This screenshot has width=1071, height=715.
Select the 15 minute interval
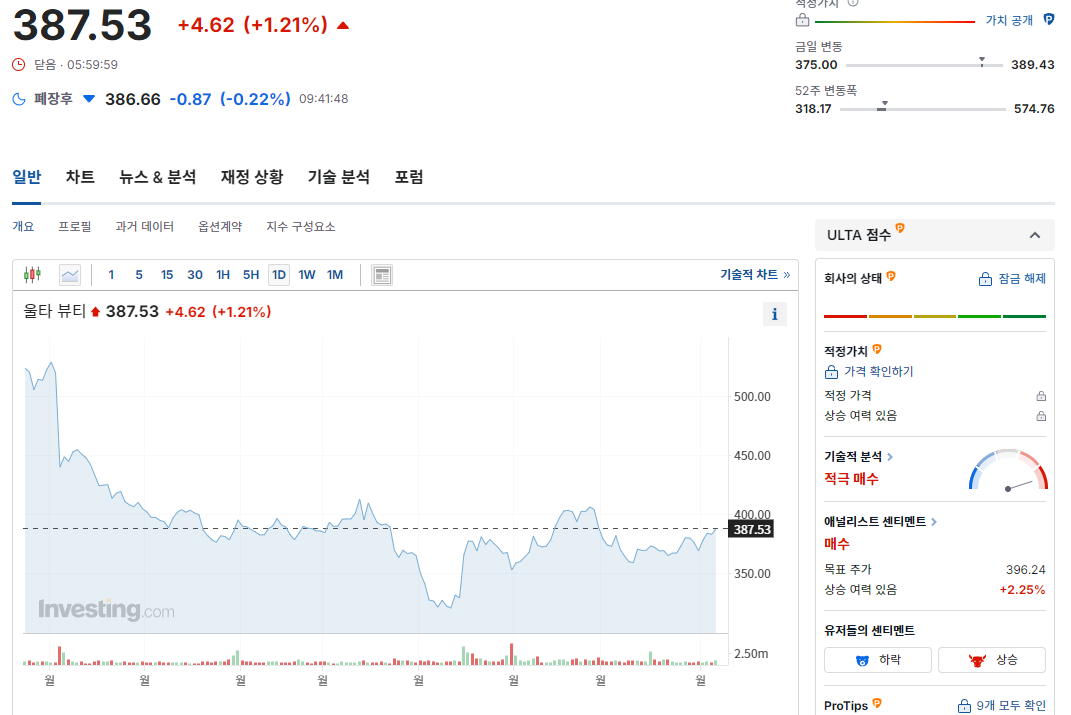(x=167, y=275)
